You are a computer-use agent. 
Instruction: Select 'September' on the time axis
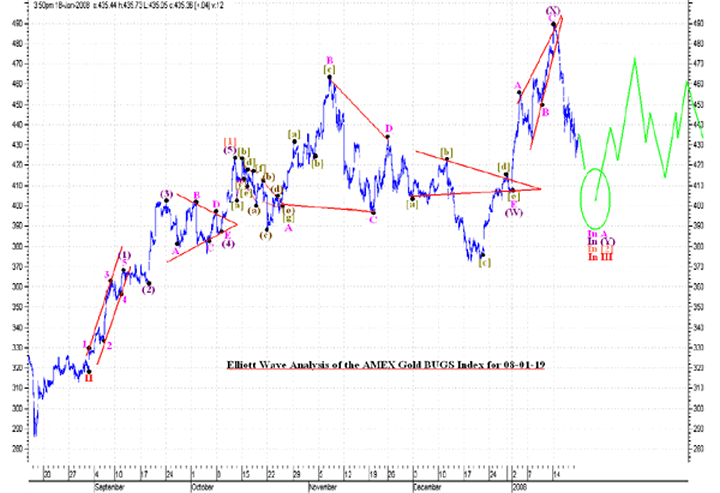tap(108, 487)
